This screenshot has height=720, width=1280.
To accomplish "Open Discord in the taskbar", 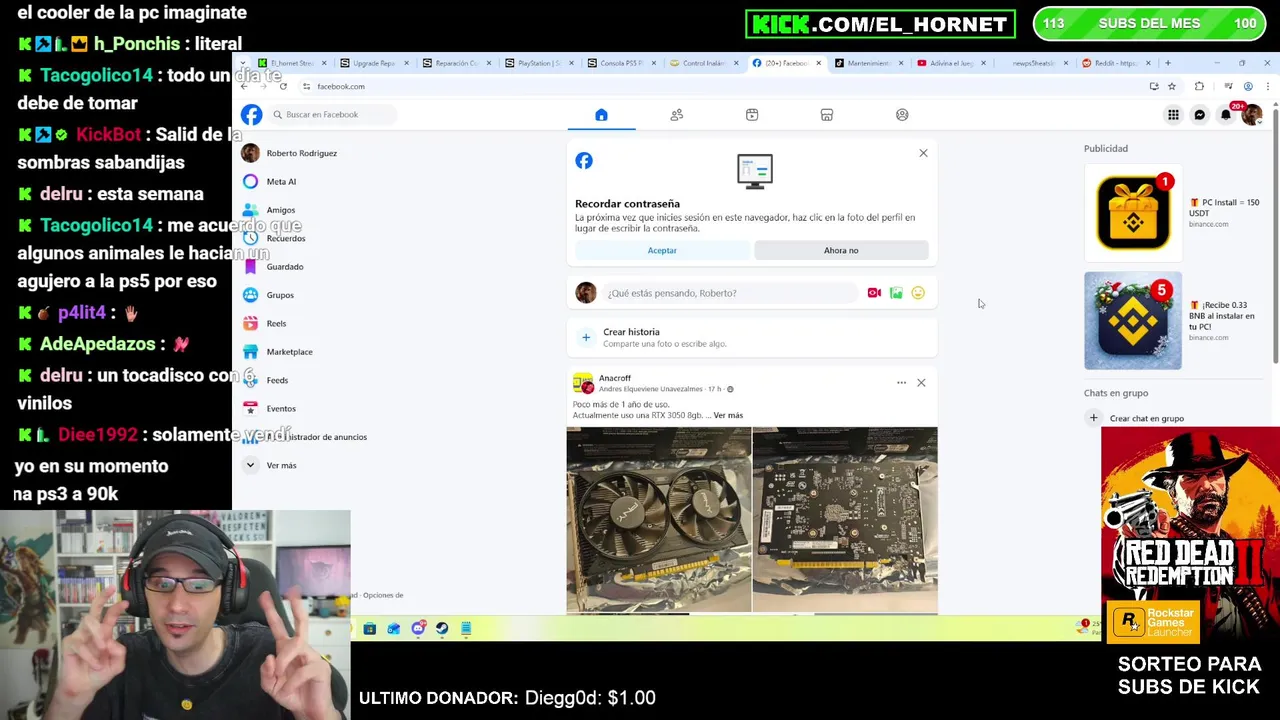I will [418, 629].
